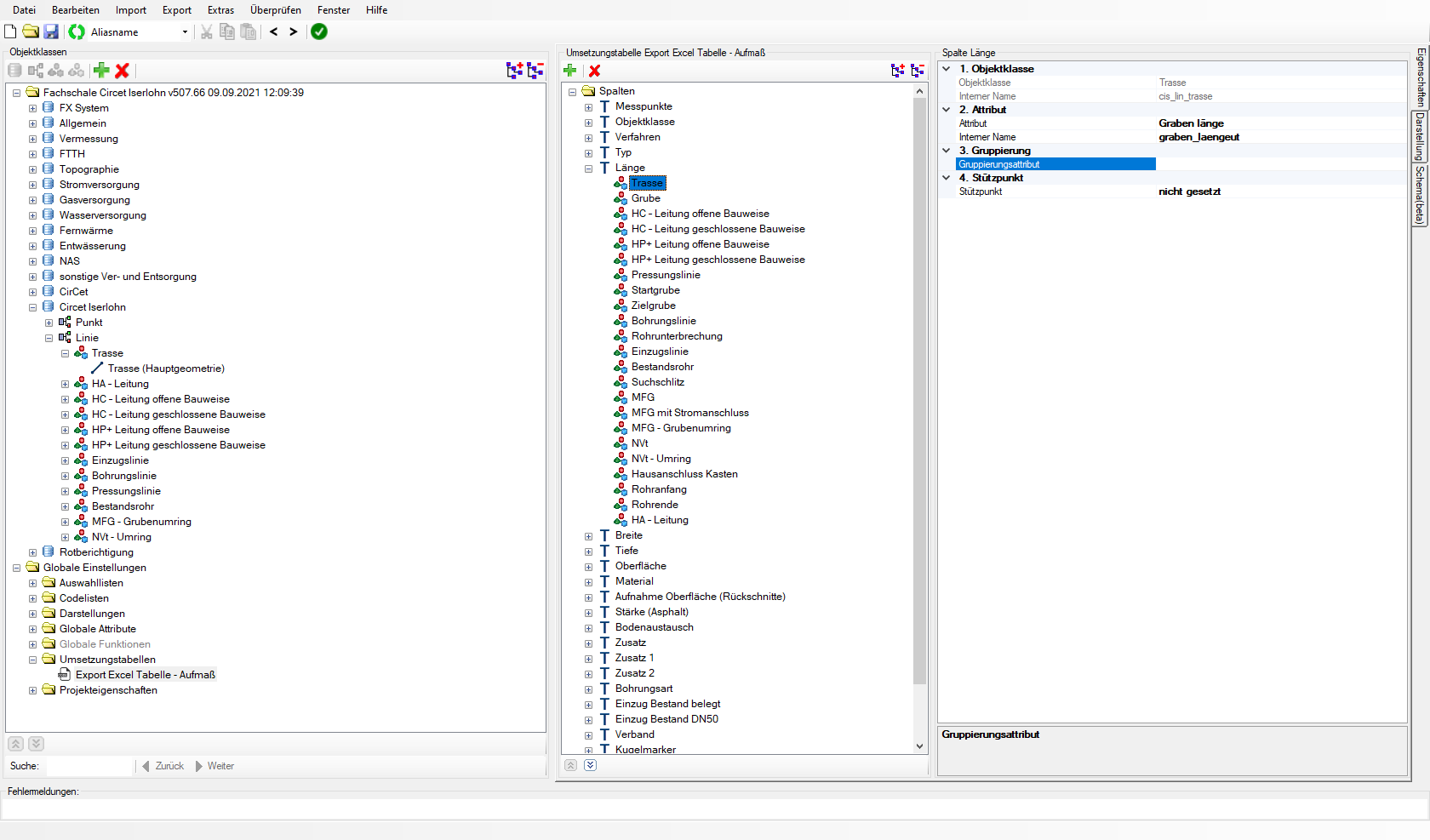This screenshot has height=840, width=1430.
Task: Click the Zurück search button
Action: pyautogui.click(x=163, y=766)
